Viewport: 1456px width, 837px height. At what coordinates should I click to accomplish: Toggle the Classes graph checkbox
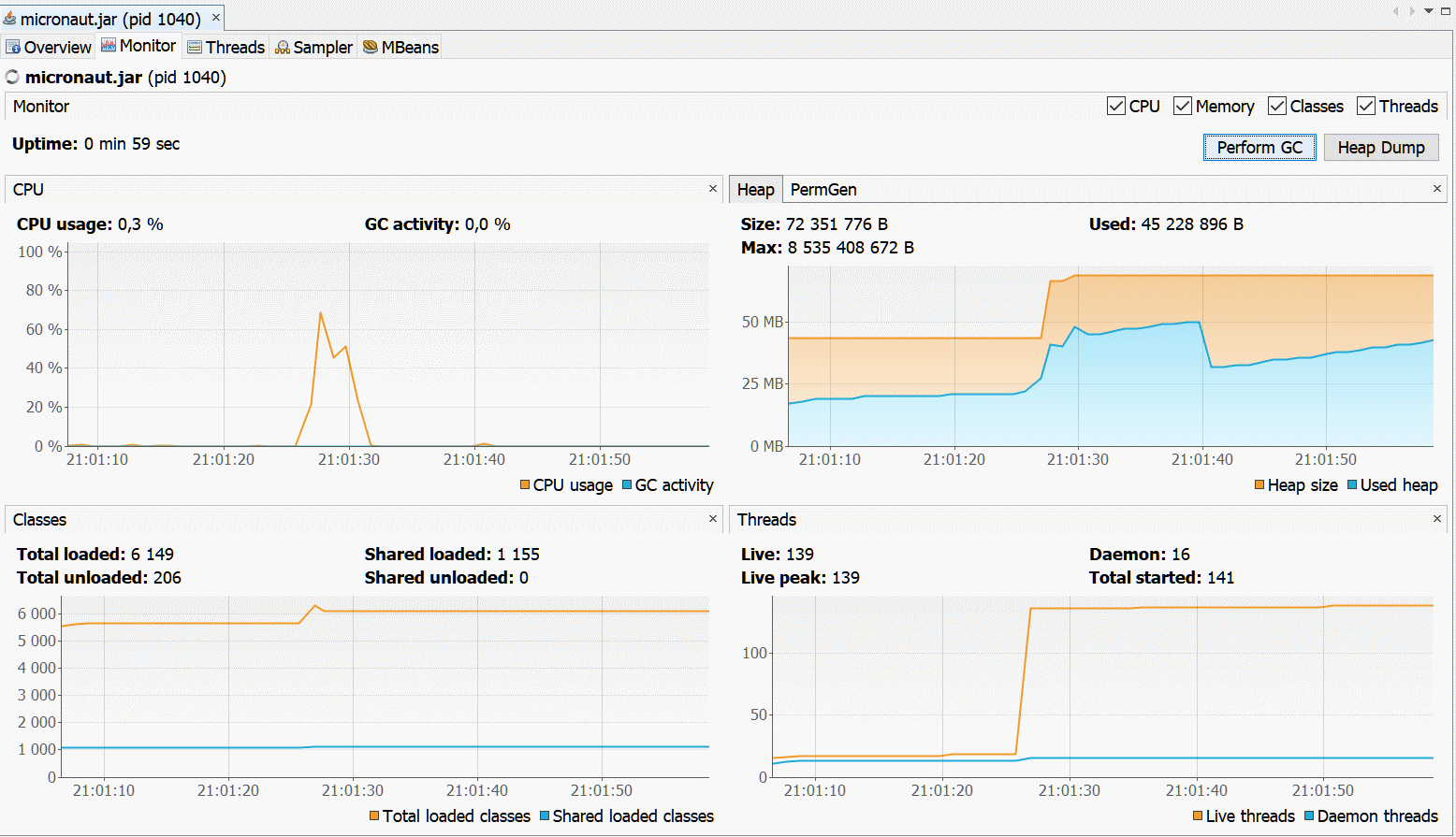[x=1277, y=106]
